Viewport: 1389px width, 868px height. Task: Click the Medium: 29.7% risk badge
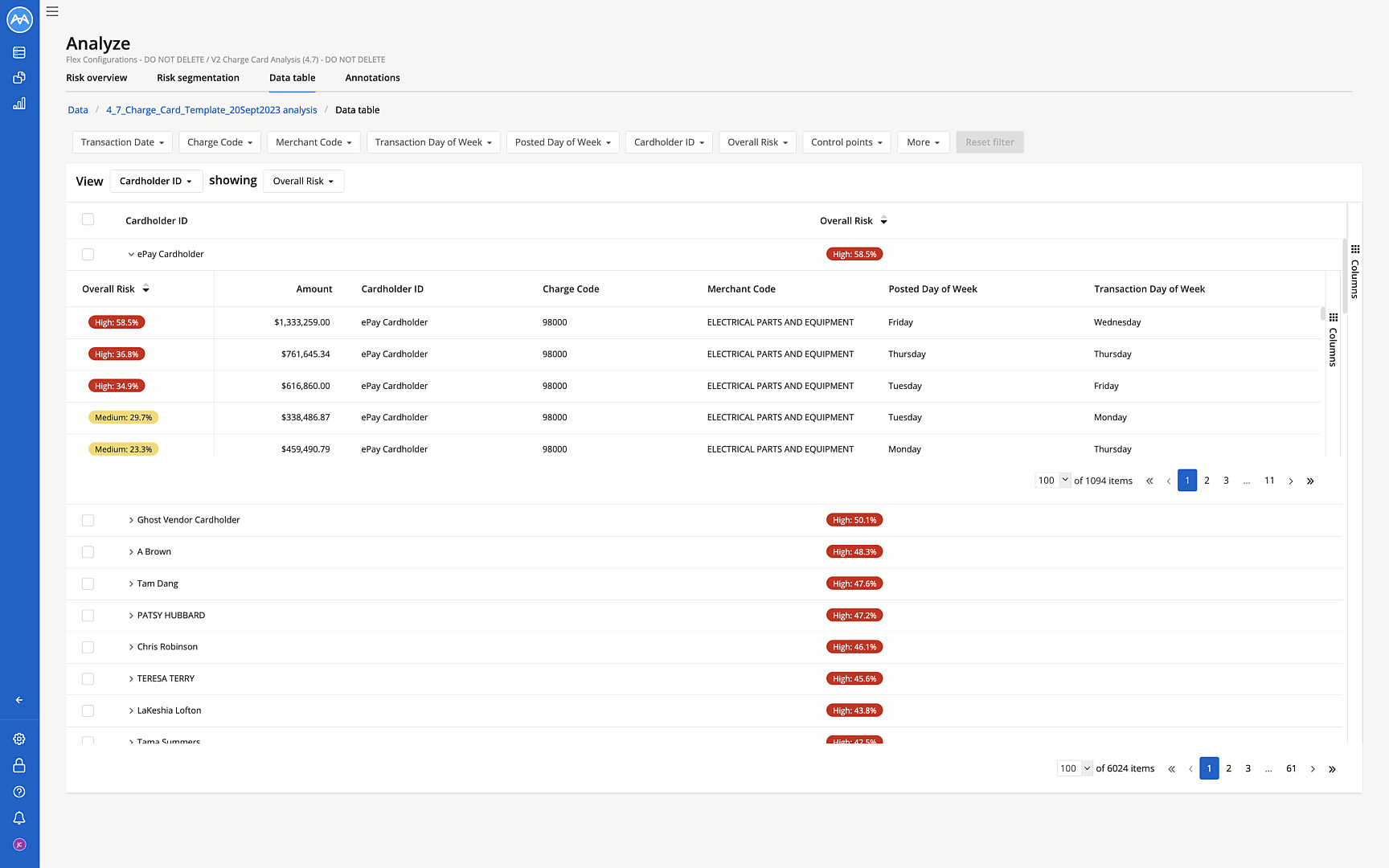pyautogui.click(x=124, y=418)
